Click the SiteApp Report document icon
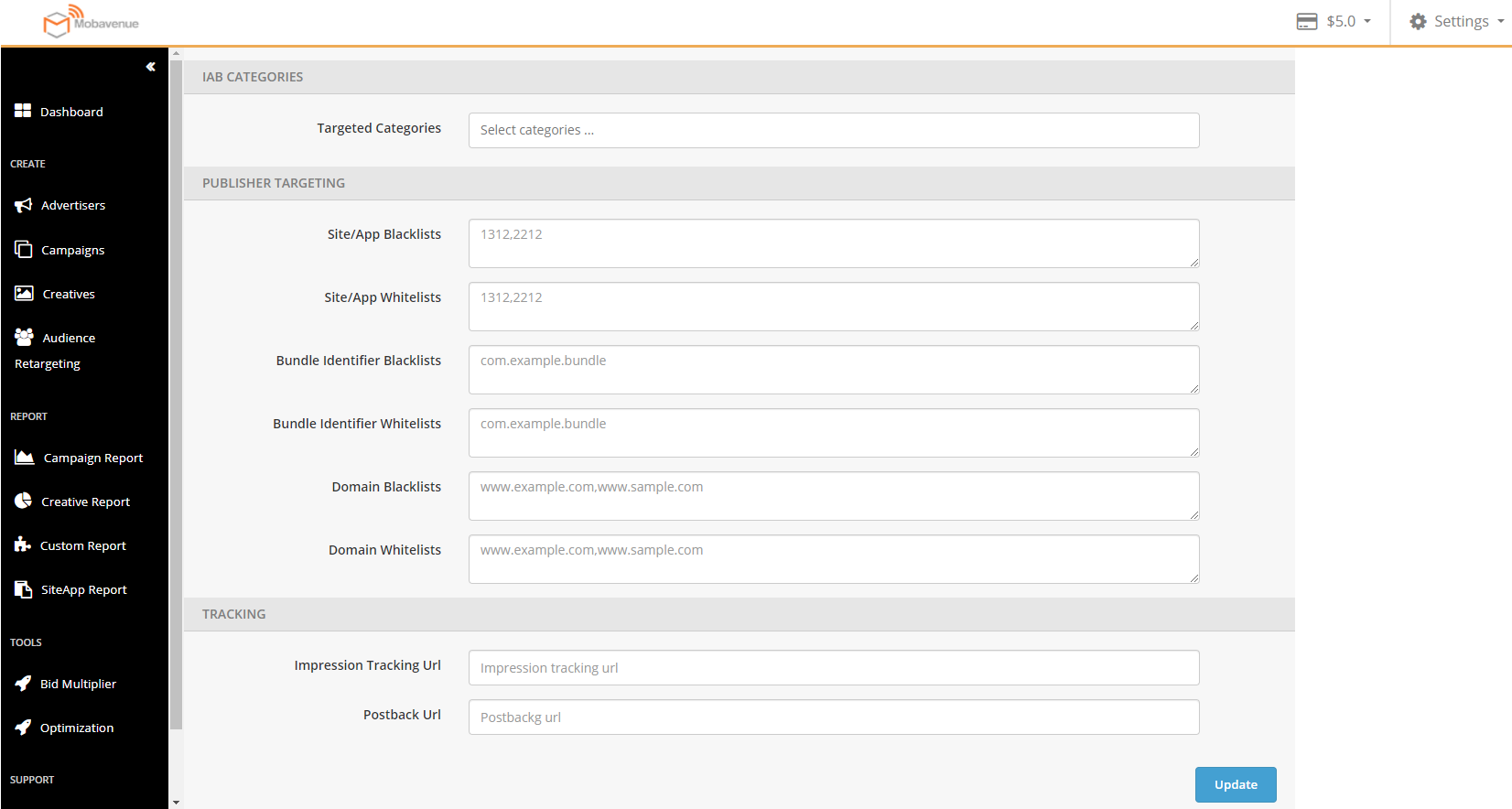The height and width of the screenshot is (809, 1512). click(x=24, y=588)
